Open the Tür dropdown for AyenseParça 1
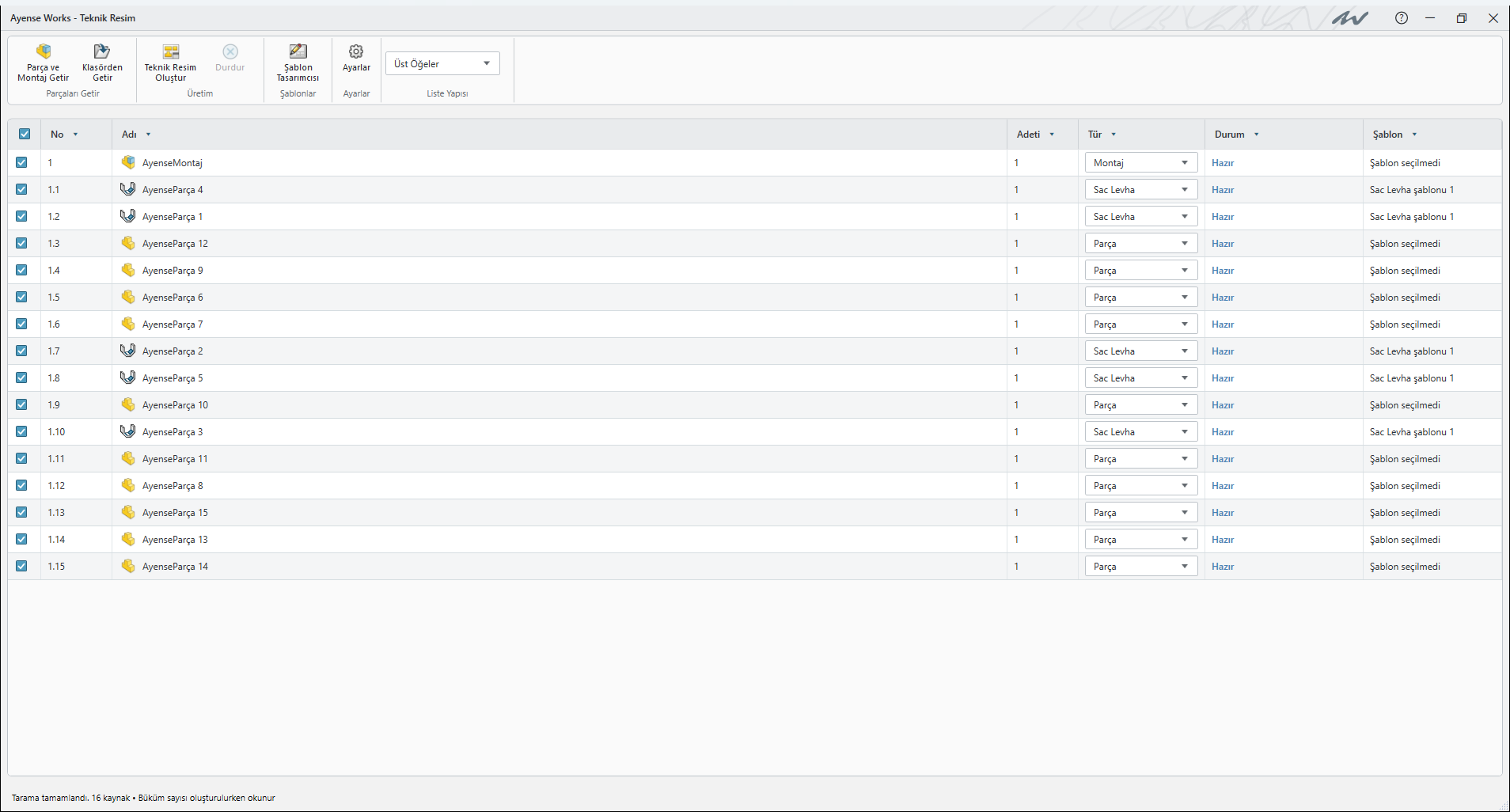 tap(1140, 216)
